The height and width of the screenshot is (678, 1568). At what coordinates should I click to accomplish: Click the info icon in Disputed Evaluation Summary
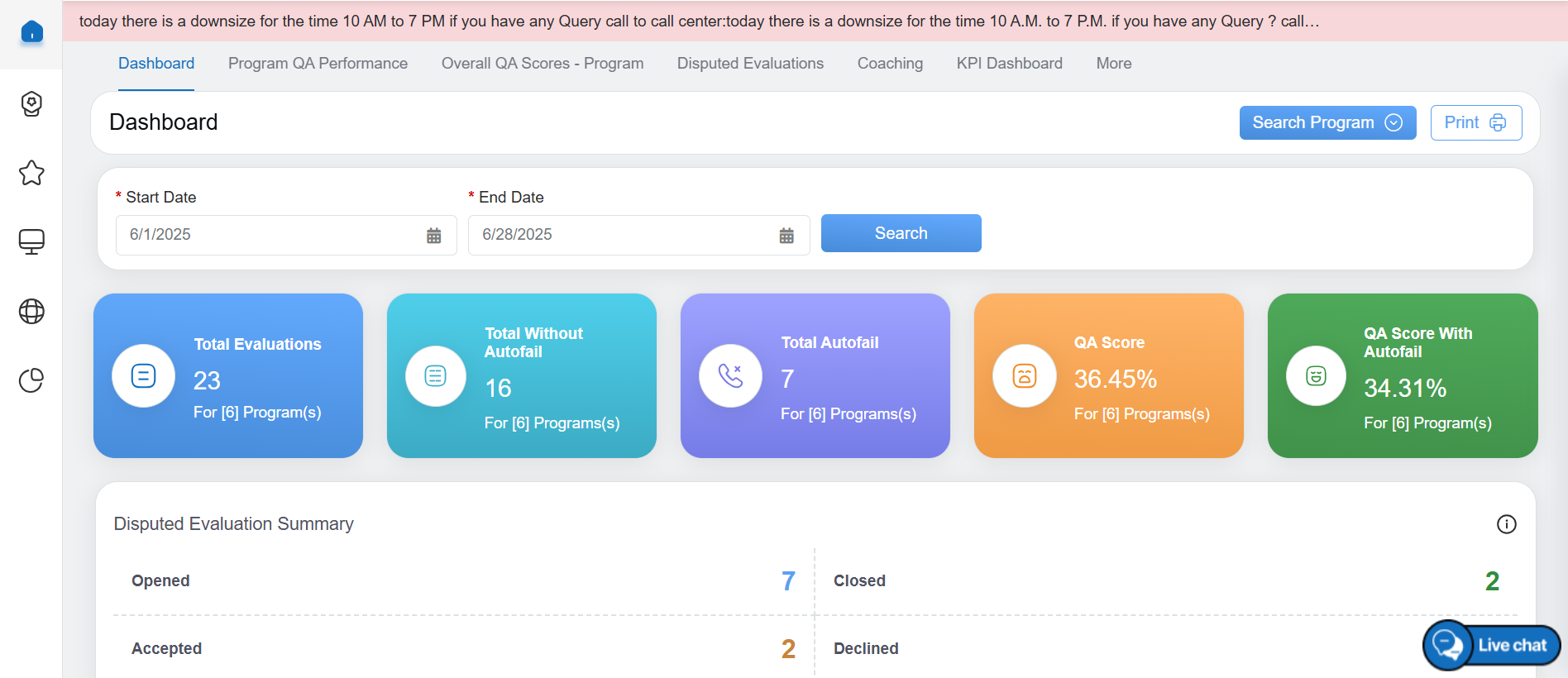[x=1506, y=524]
